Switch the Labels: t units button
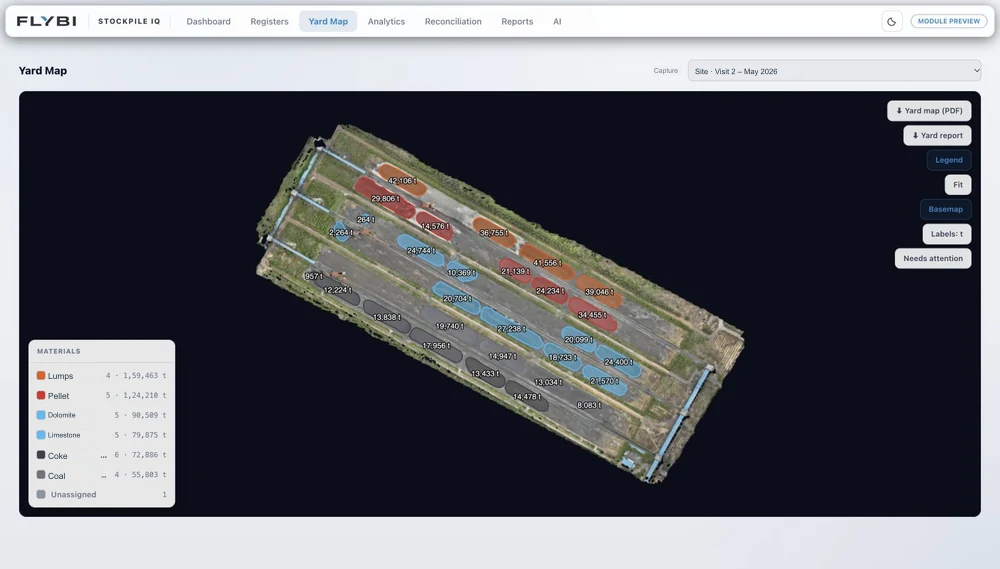1000x569 pixels. pos(947,233)
